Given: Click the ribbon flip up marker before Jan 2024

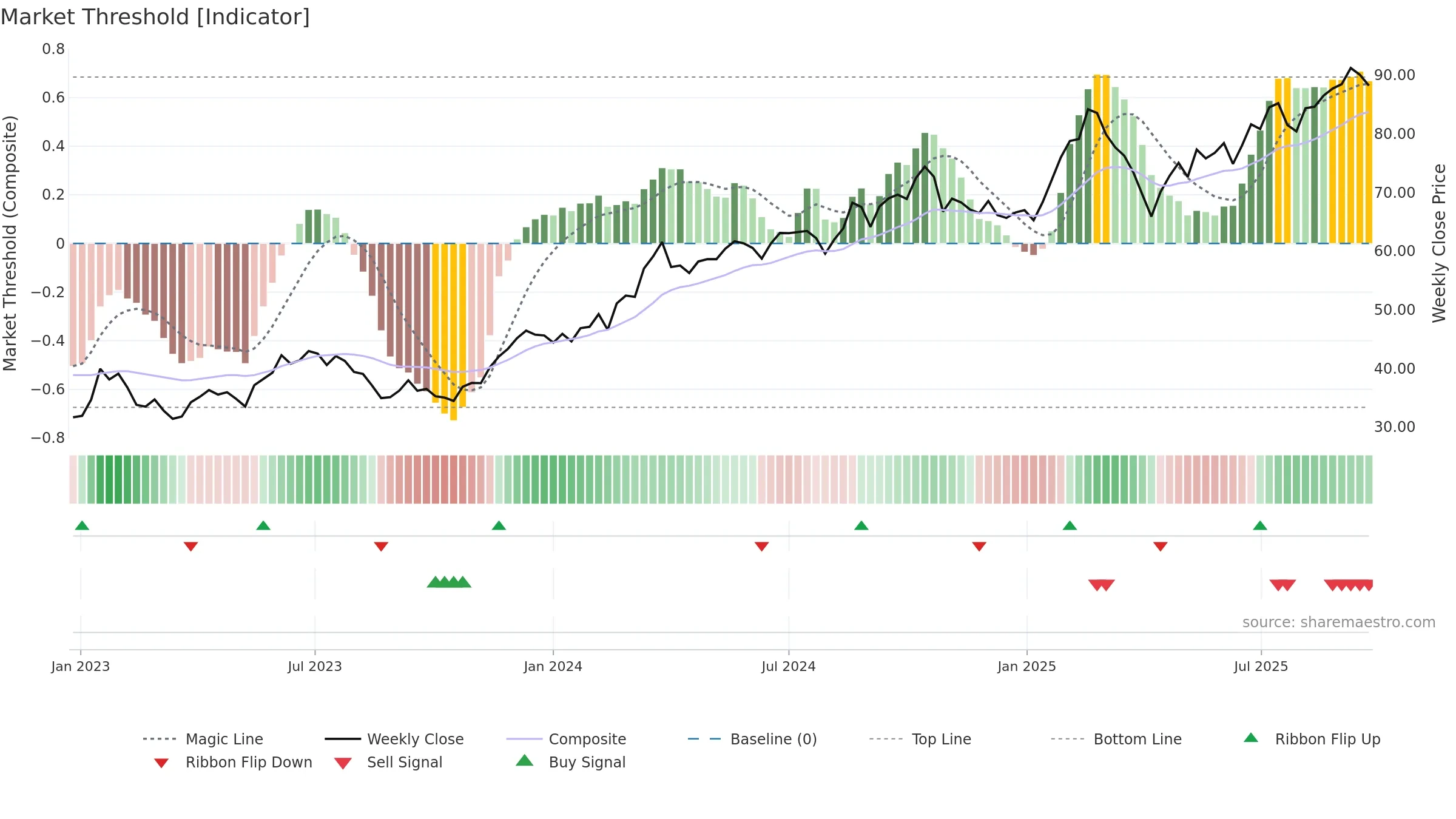Looking at the screenshot, I should click(499, 525).
